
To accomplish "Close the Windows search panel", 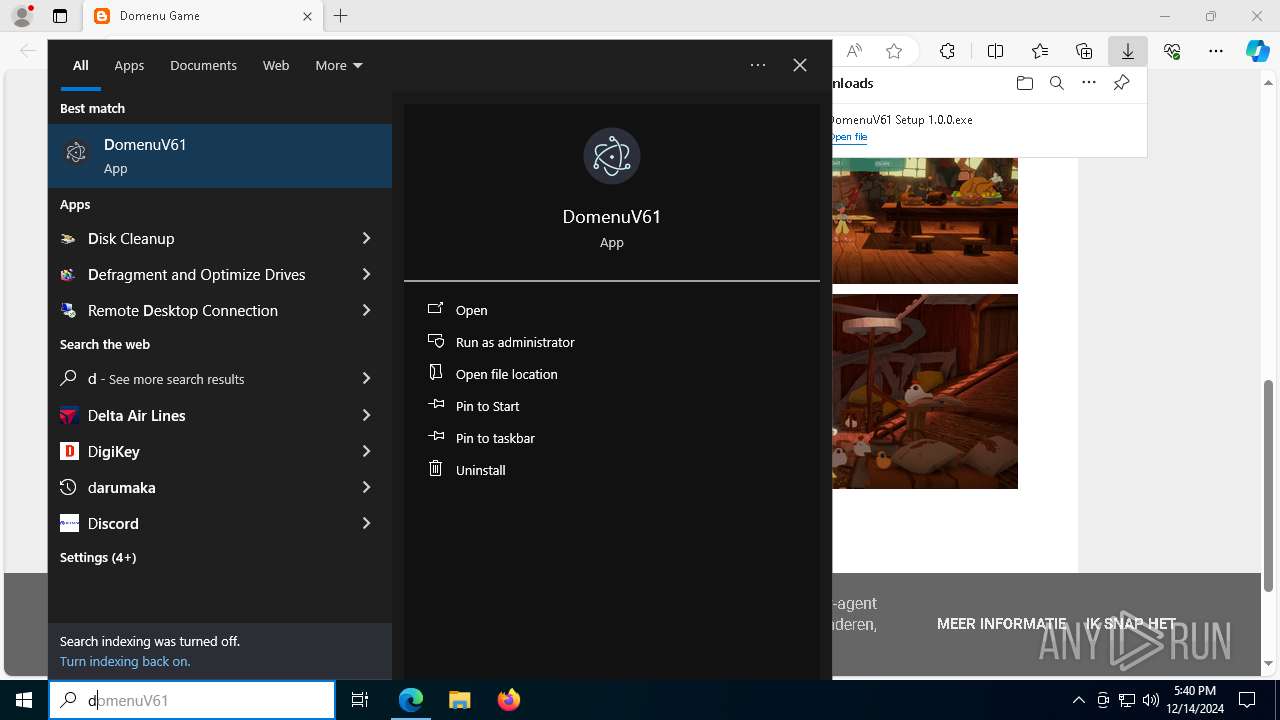I will click(x=800, y=65).
